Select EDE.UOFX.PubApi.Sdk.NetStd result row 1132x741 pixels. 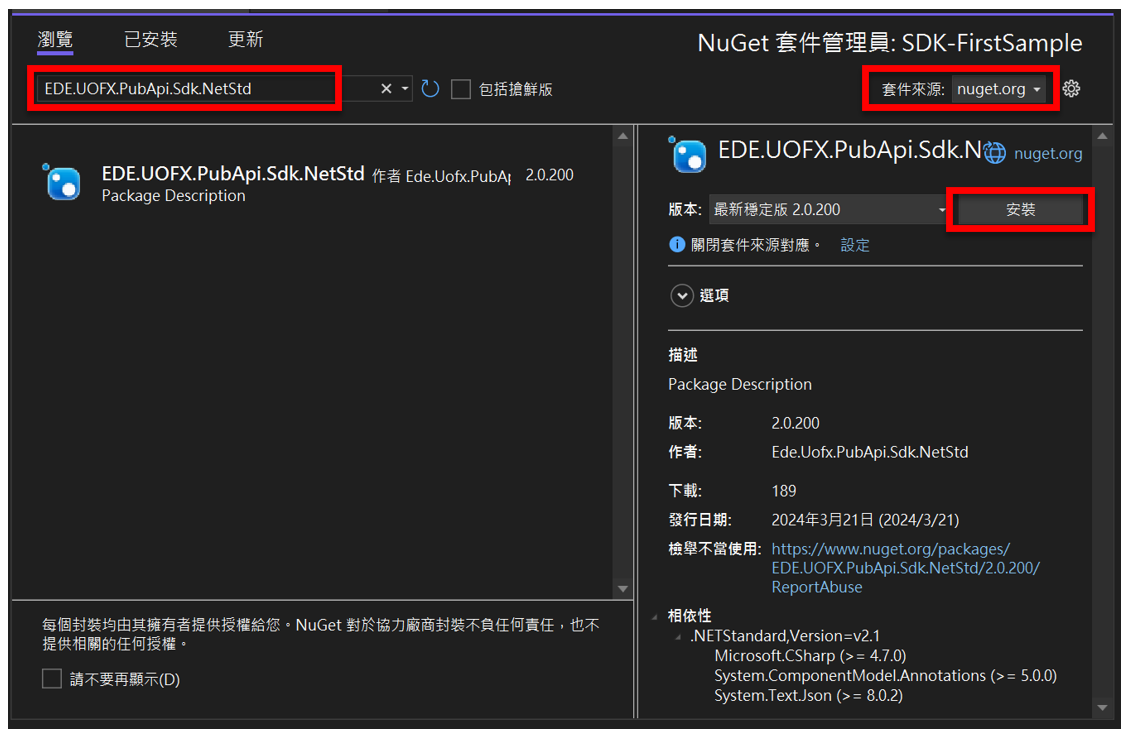(312, 183)
